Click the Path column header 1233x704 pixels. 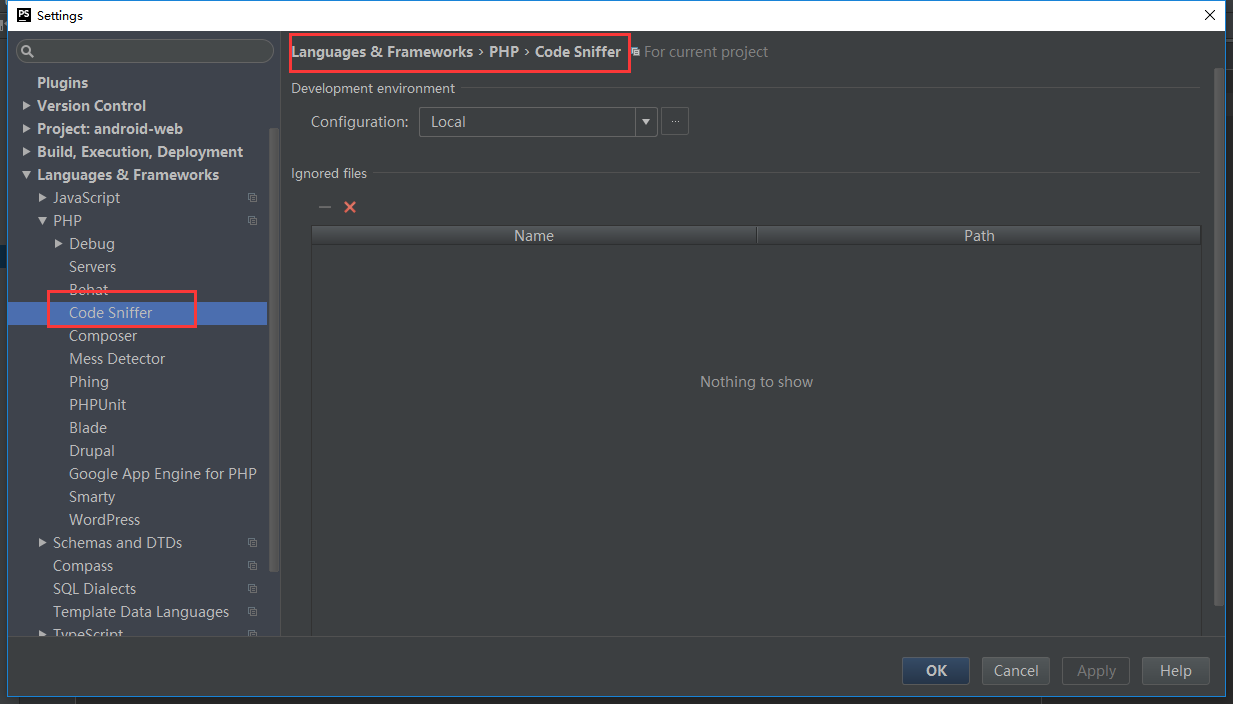[979, 236]
